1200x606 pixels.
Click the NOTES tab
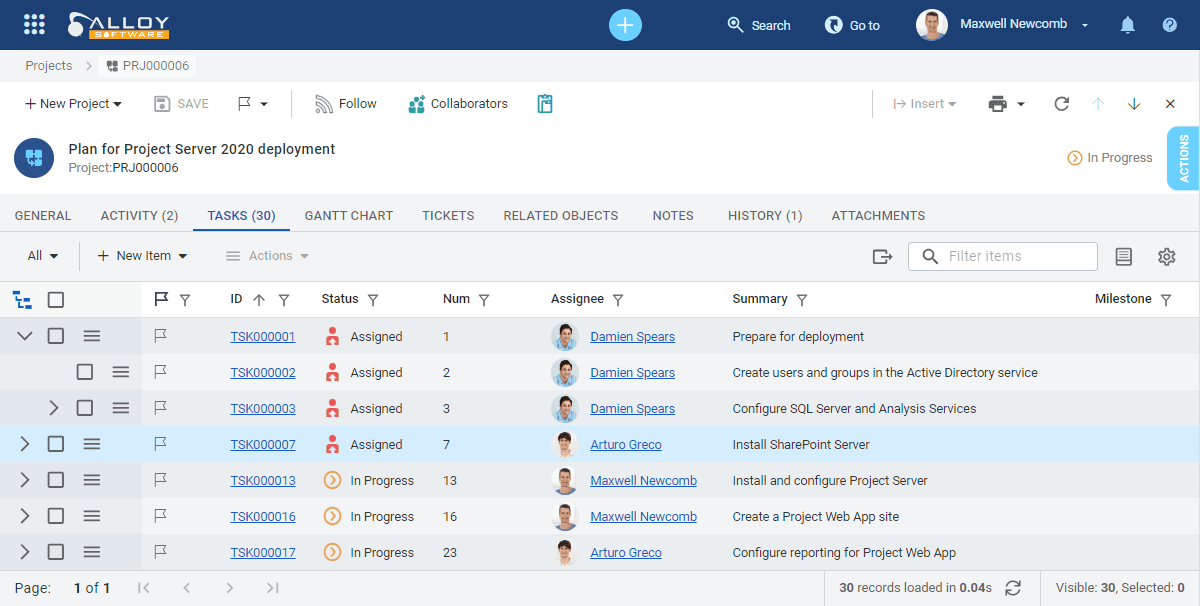click(673, 215)
